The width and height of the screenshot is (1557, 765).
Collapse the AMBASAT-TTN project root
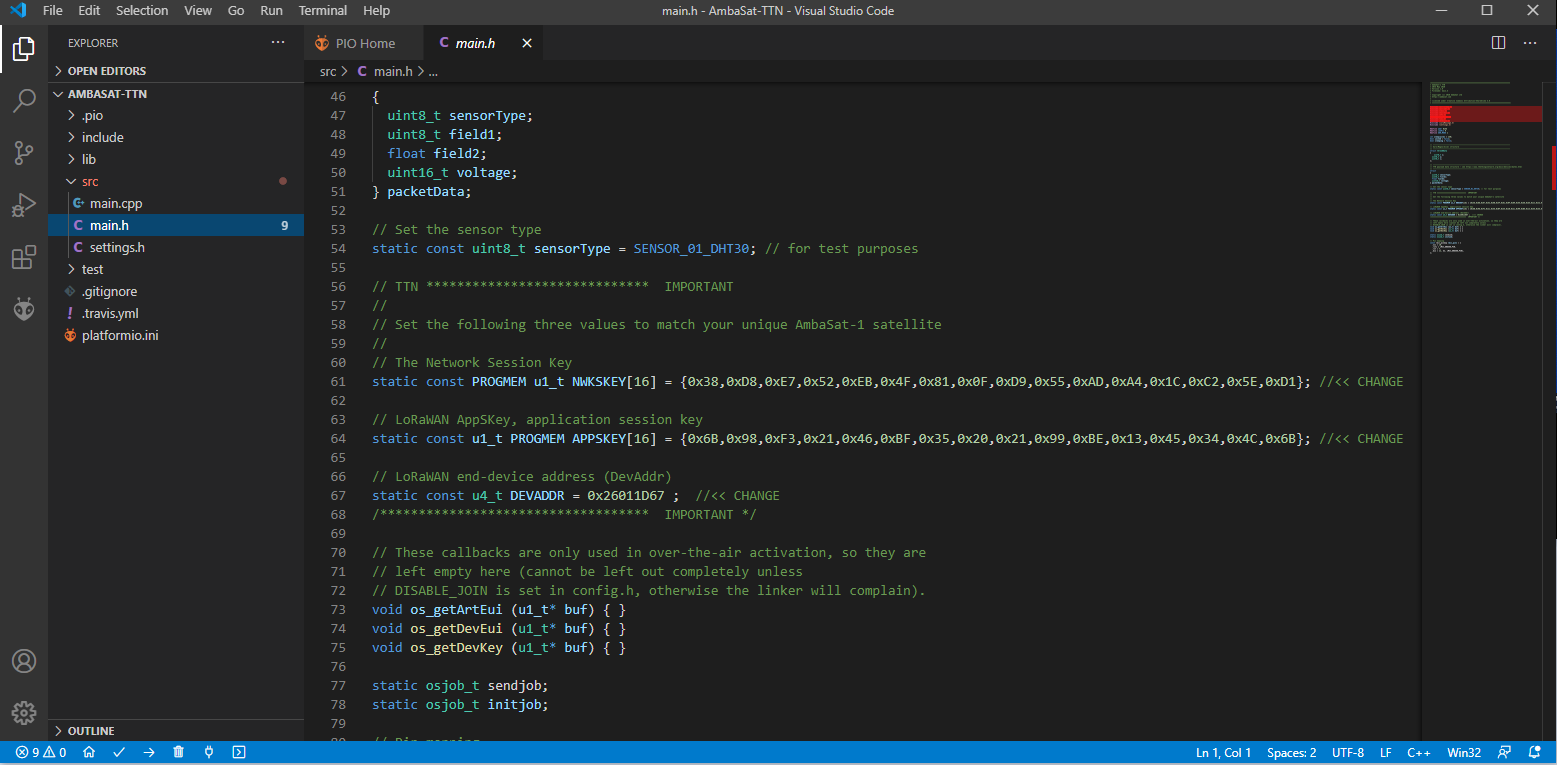176,94
